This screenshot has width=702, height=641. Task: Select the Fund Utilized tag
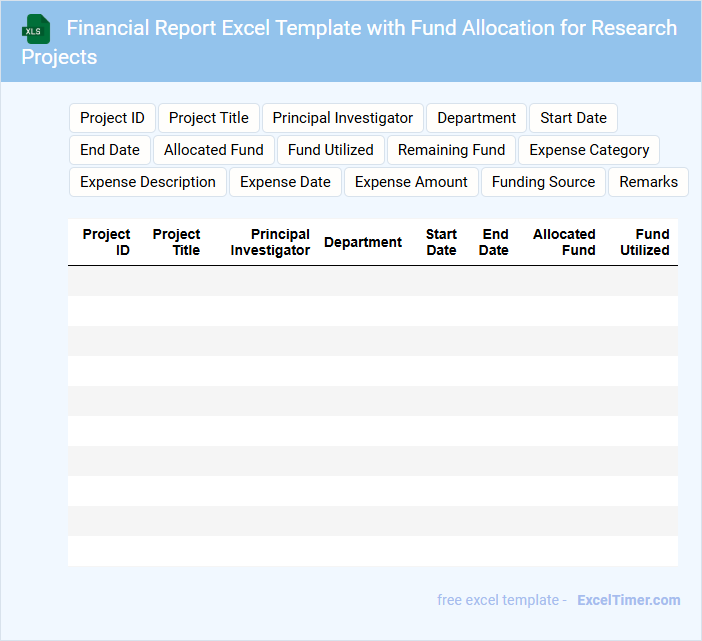coord(330,150)
